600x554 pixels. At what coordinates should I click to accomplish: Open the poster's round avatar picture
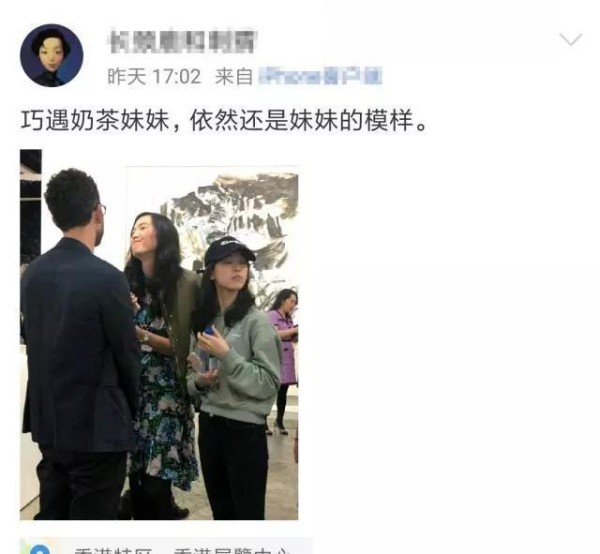coord(52,55)
